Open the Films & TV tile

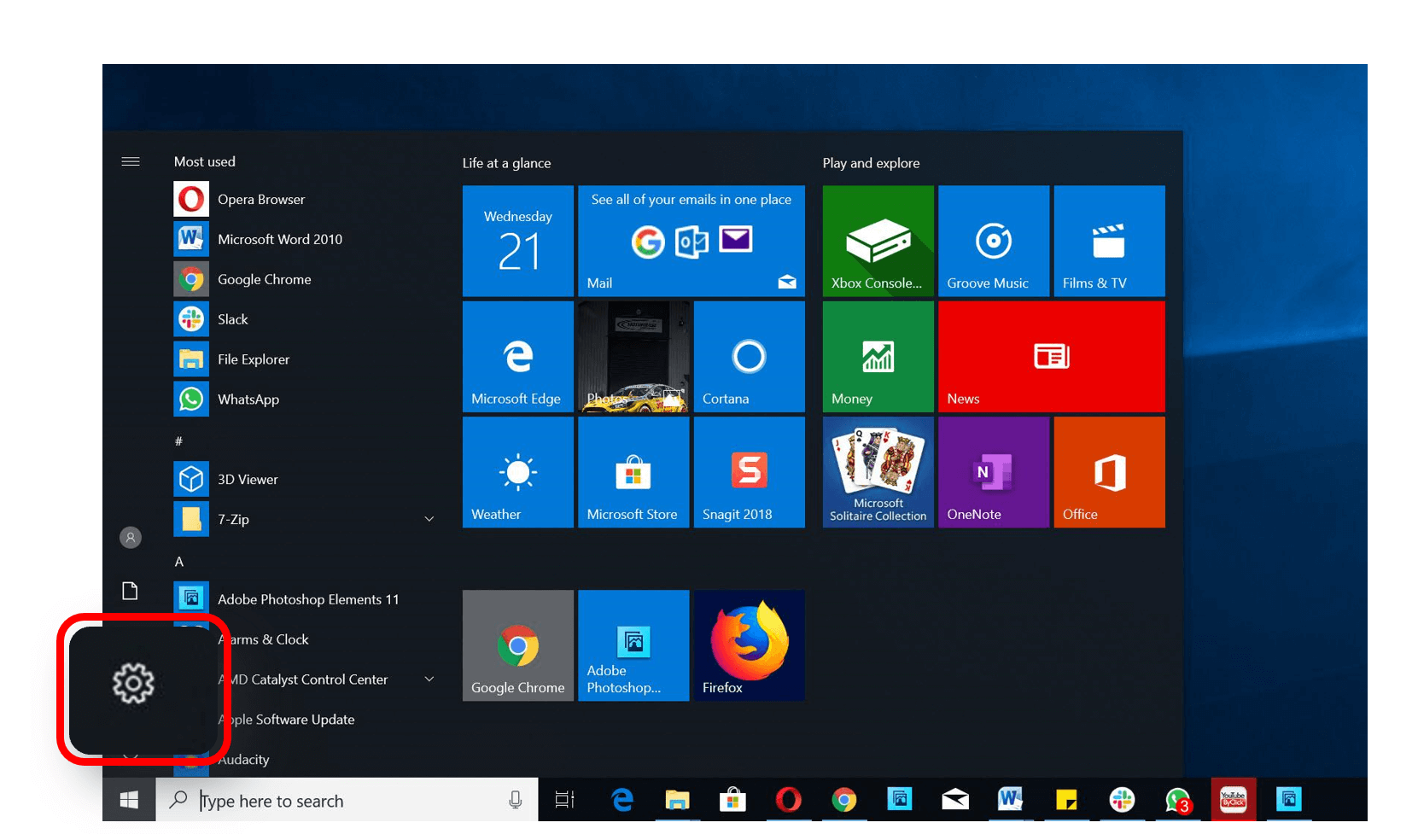click(1109, 242)
